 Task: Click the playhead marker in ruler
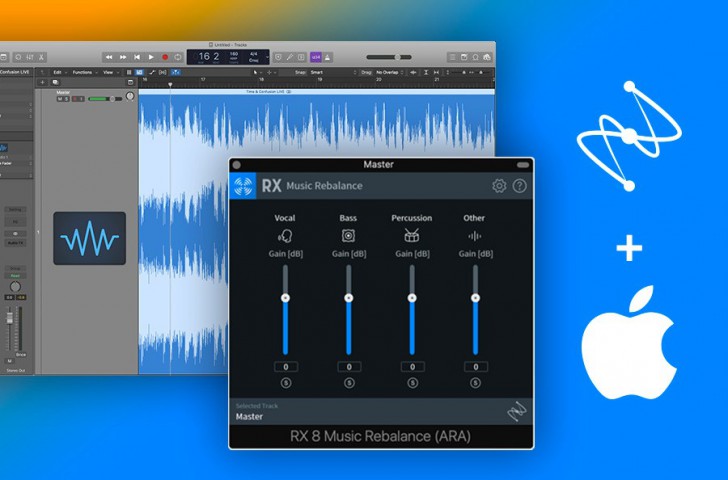[x=170, y=84]
